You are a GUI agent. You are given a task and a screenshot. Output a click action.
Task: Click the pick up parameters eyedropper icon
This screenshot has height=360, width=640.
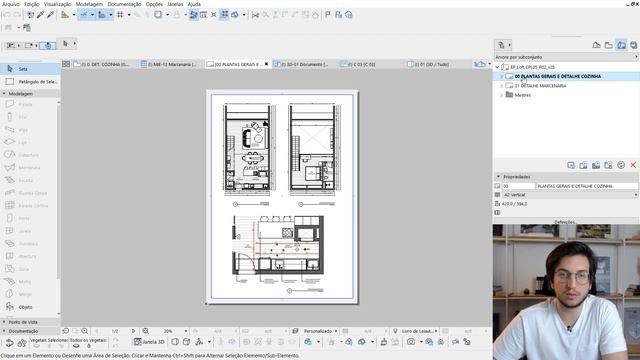click(40, 15)
